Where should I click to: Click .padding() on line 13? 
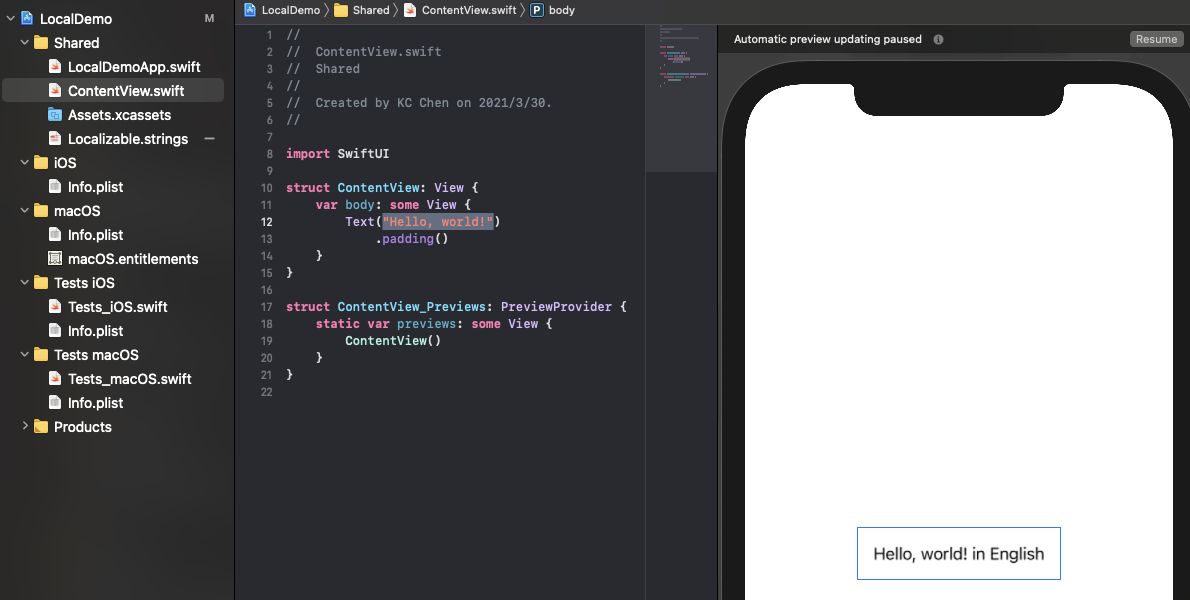(412, 239)
